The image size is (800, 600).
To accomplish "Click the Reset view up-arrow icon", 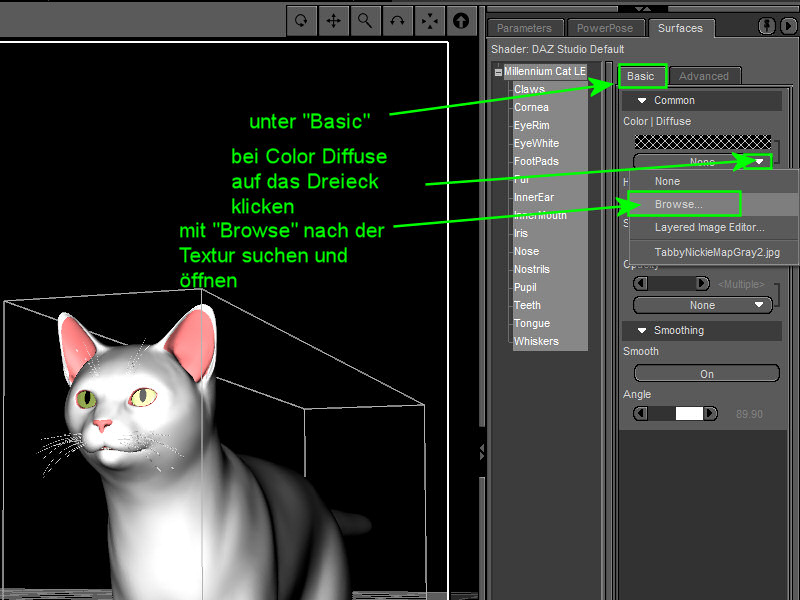I will click(461, 20).
